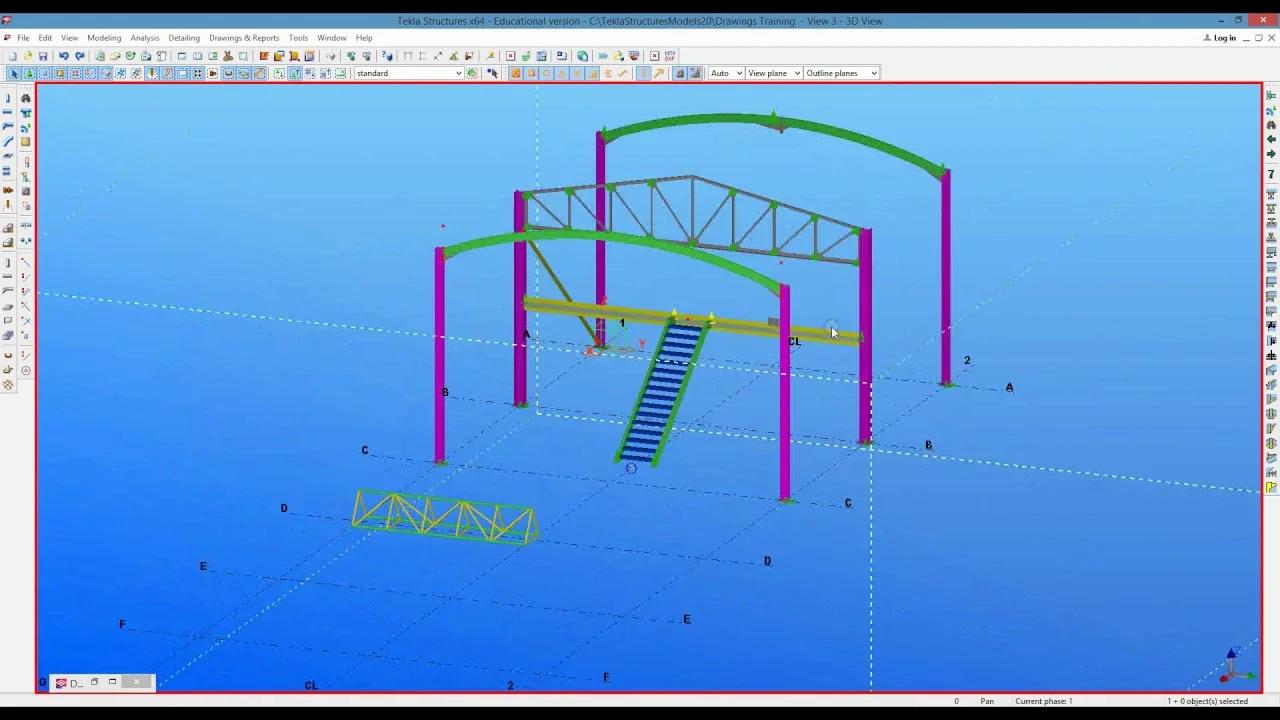
Task: Click Current phase: 1 in the status bar
Action: 1044,701
